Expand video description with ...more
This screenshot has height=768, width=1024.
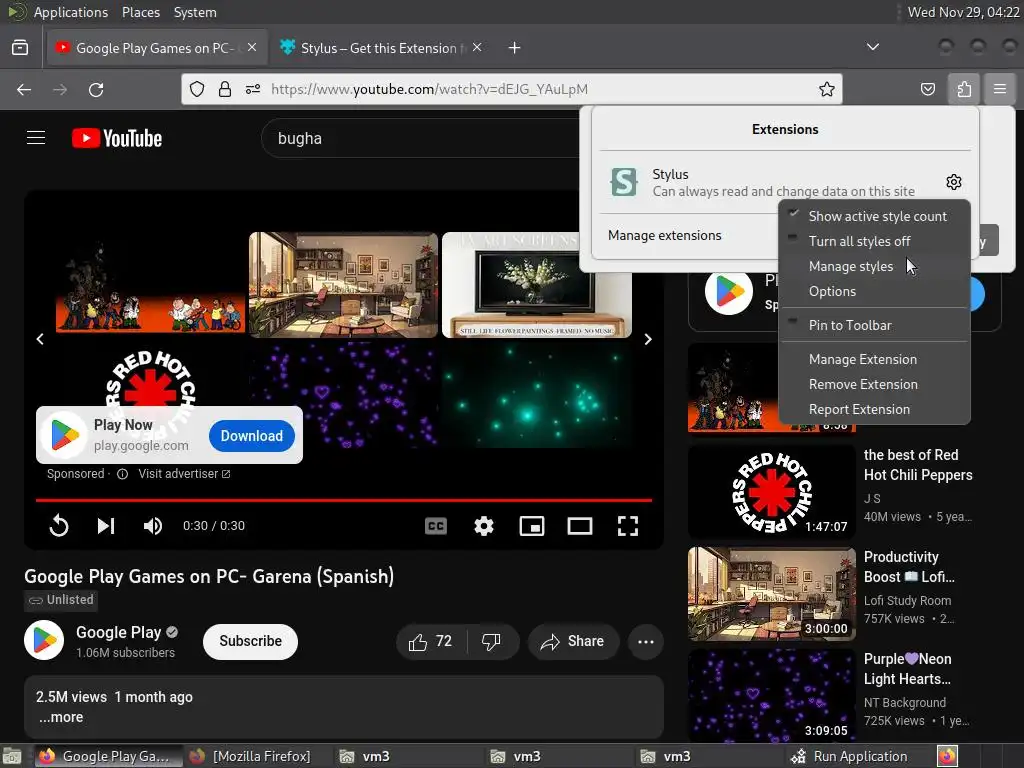click(x=61, y=717)
